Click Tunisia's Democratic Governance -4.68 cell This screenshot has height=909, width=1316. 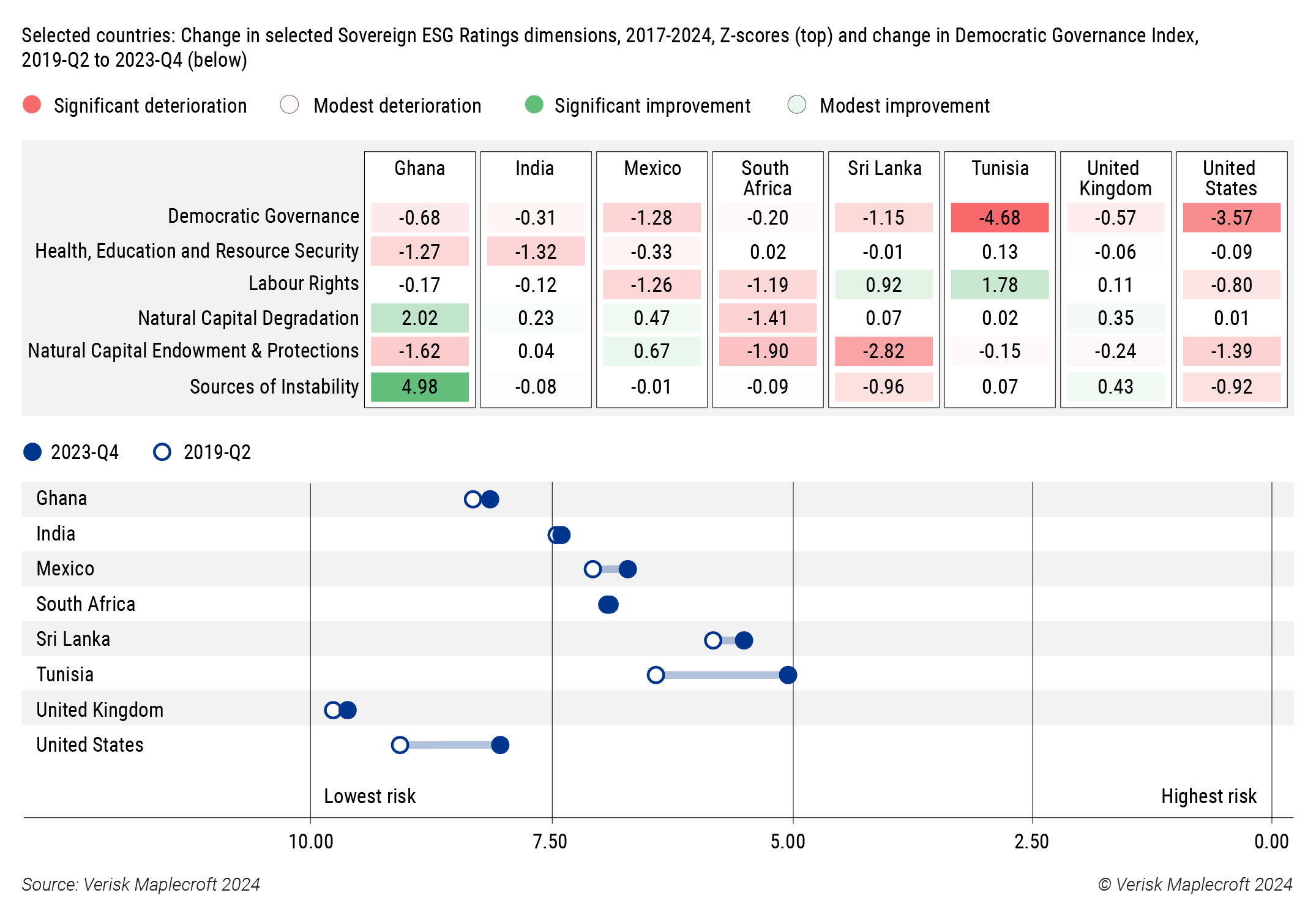coord(1000,218)
